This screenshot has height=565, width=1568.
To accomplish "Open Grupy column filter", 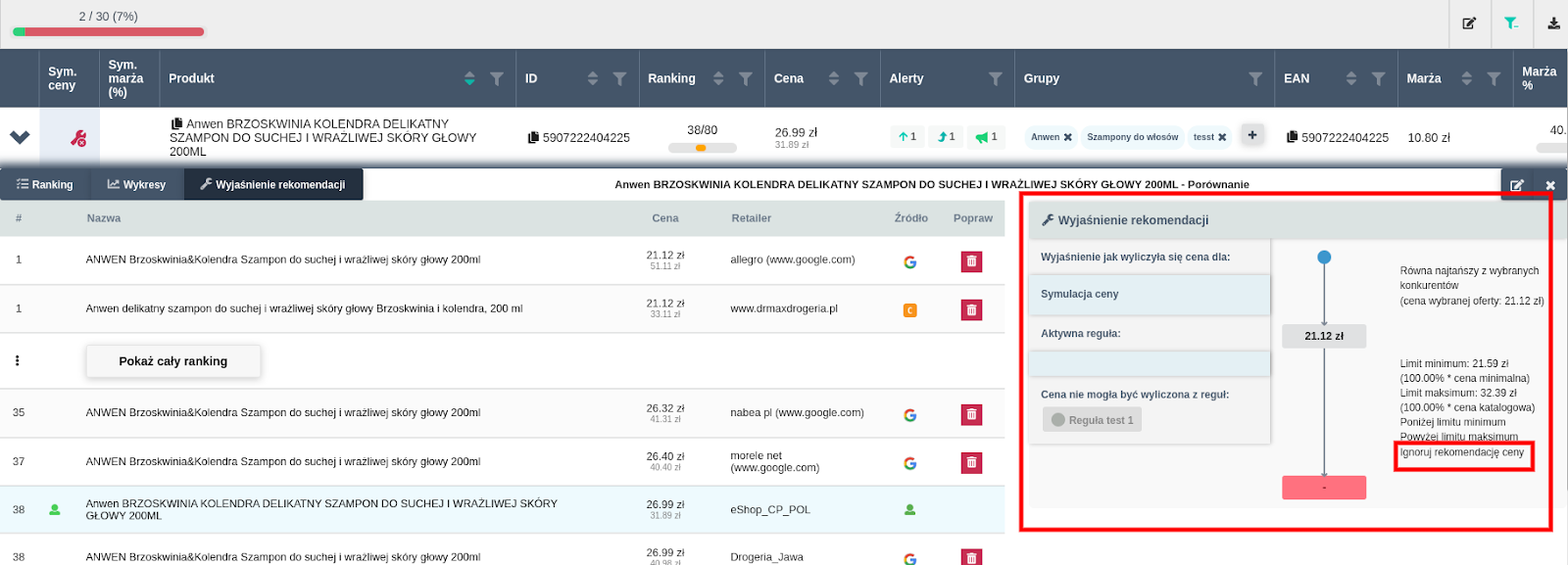I will coord(1255,78).
